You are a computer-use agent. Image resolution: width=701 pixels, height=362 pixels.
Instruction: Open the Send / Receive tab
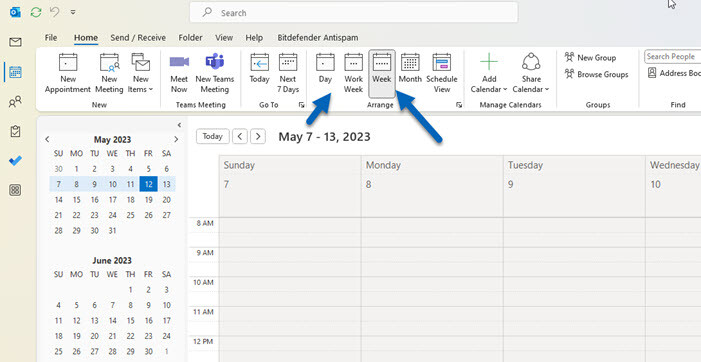pyautogui.click(x=138, y=38)
